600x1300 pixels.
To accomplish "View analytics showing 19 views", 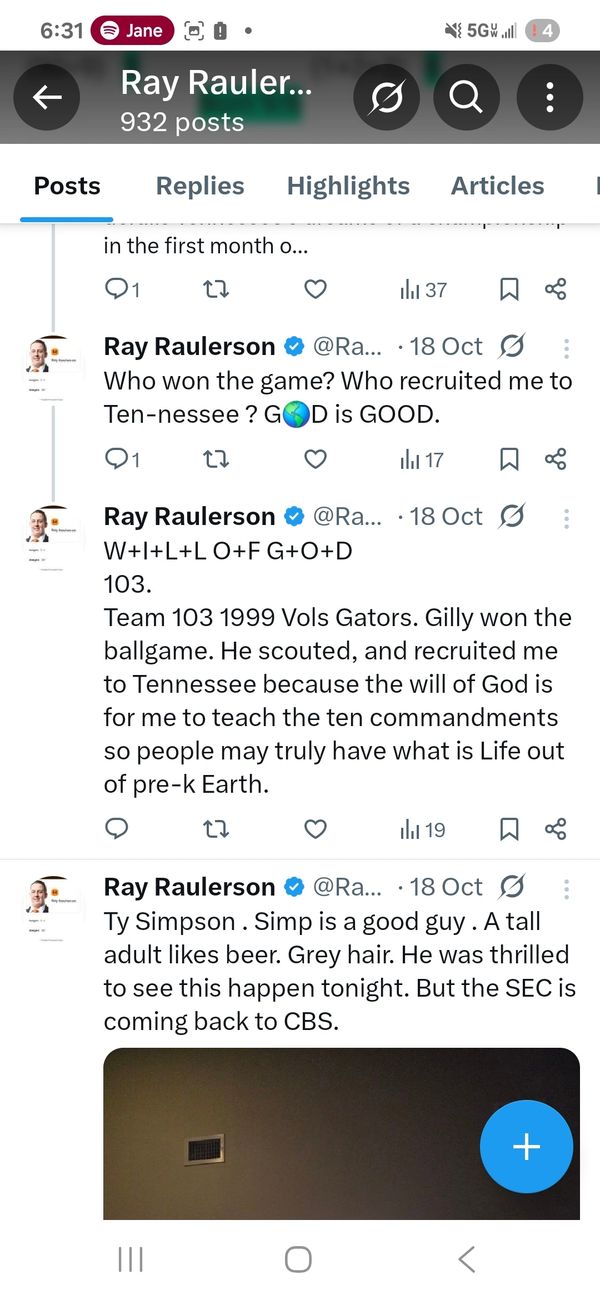I will coord(422,830).
